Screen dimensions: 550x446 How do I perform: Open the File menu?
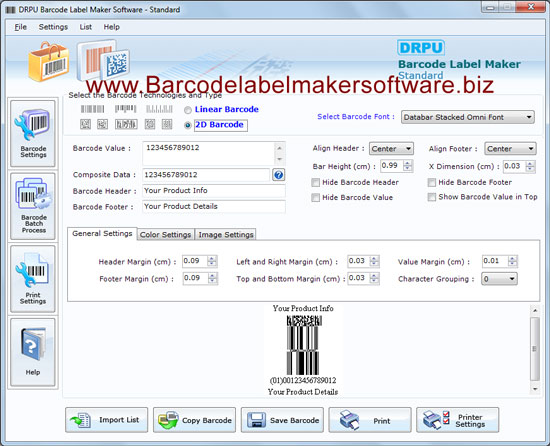point(20,27)
